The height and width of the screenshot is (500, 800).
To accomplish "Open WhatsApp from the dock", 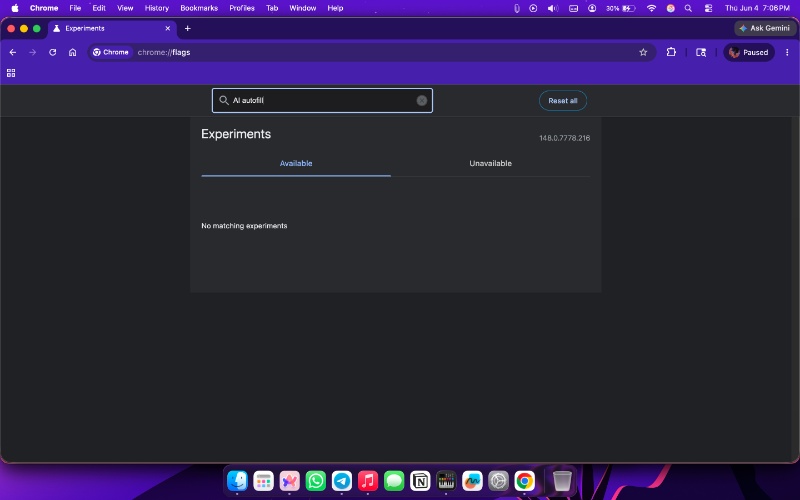I will 316,480.
